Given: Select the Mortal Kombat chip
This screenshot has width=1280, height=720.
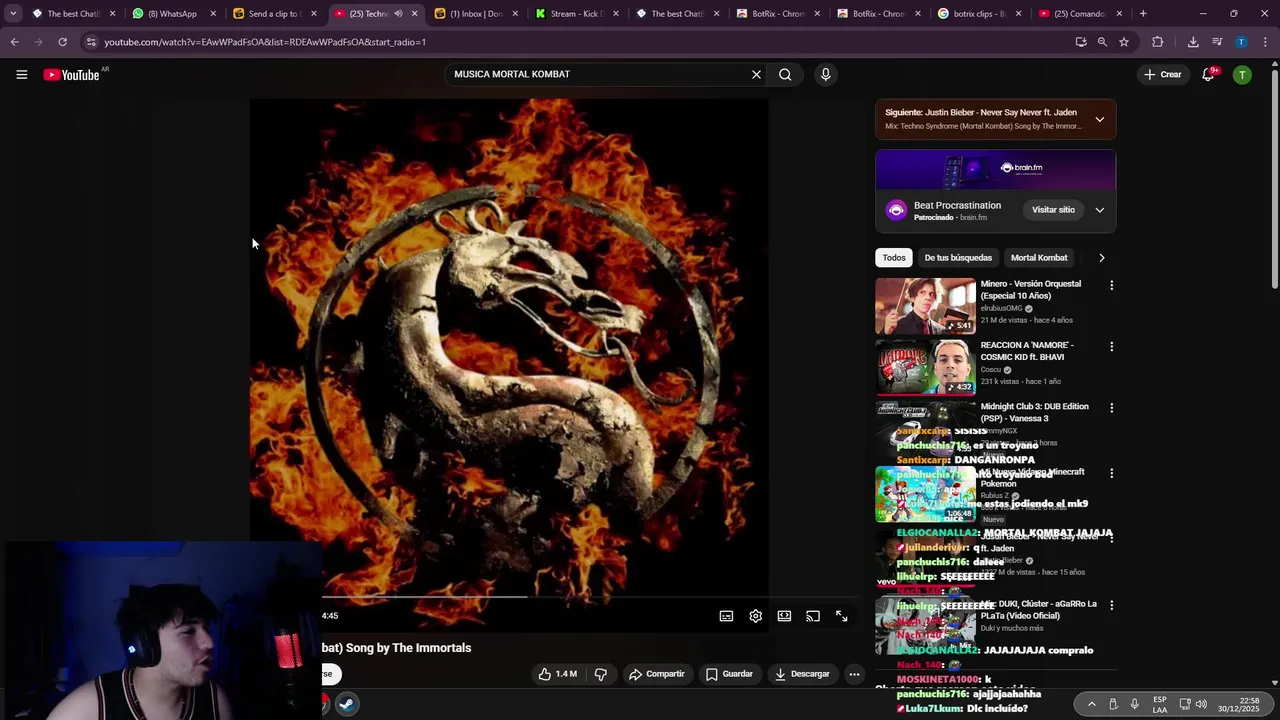Looking at the screenshot, I should click(x=1039, y=258).
